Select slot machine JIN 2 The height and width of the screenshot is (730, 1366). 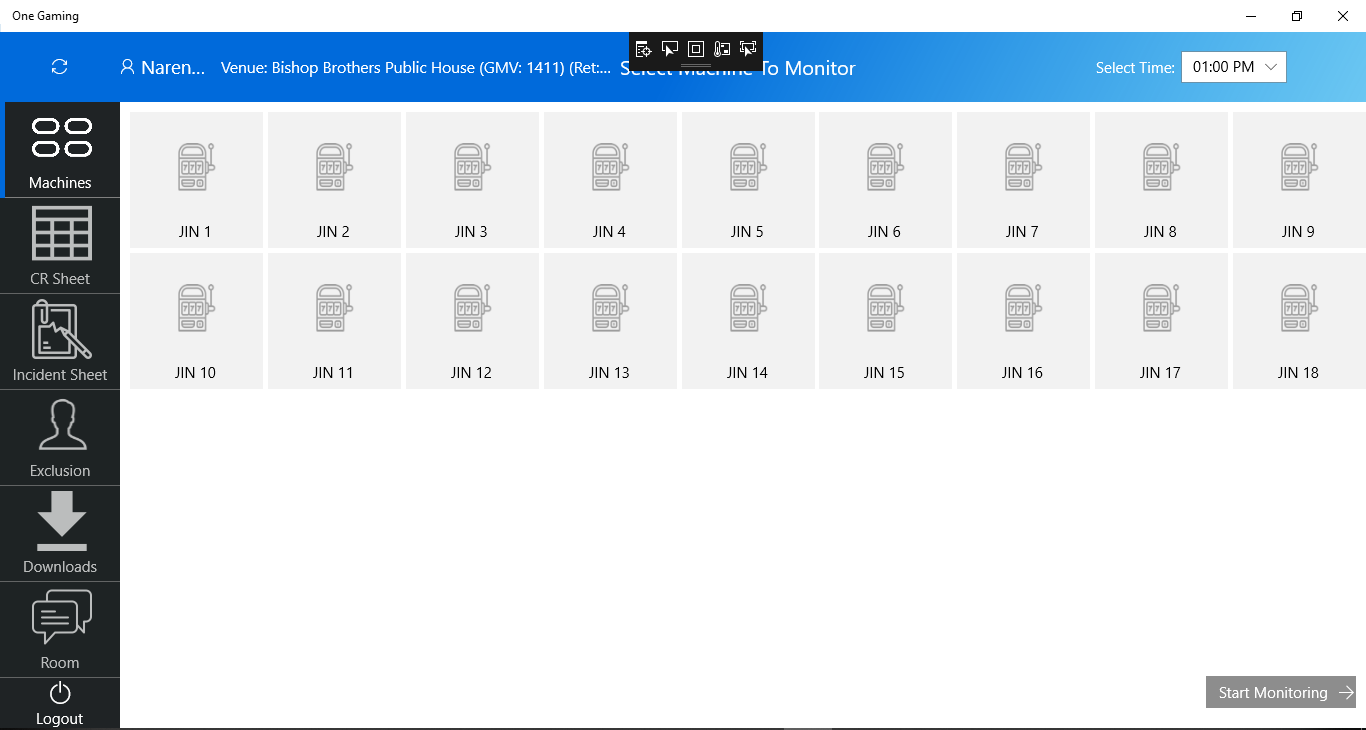point(334,179)
